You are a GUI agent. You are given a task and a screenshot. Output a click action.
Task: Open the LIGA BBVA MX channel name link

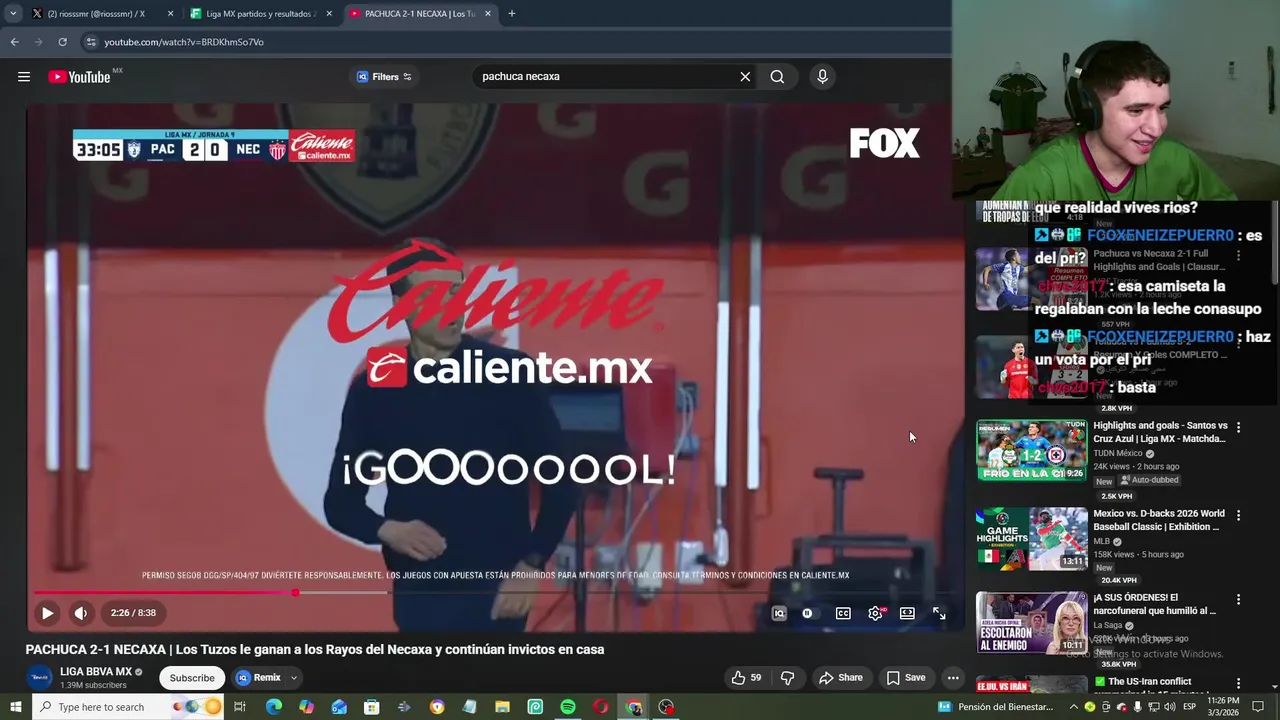96,672
